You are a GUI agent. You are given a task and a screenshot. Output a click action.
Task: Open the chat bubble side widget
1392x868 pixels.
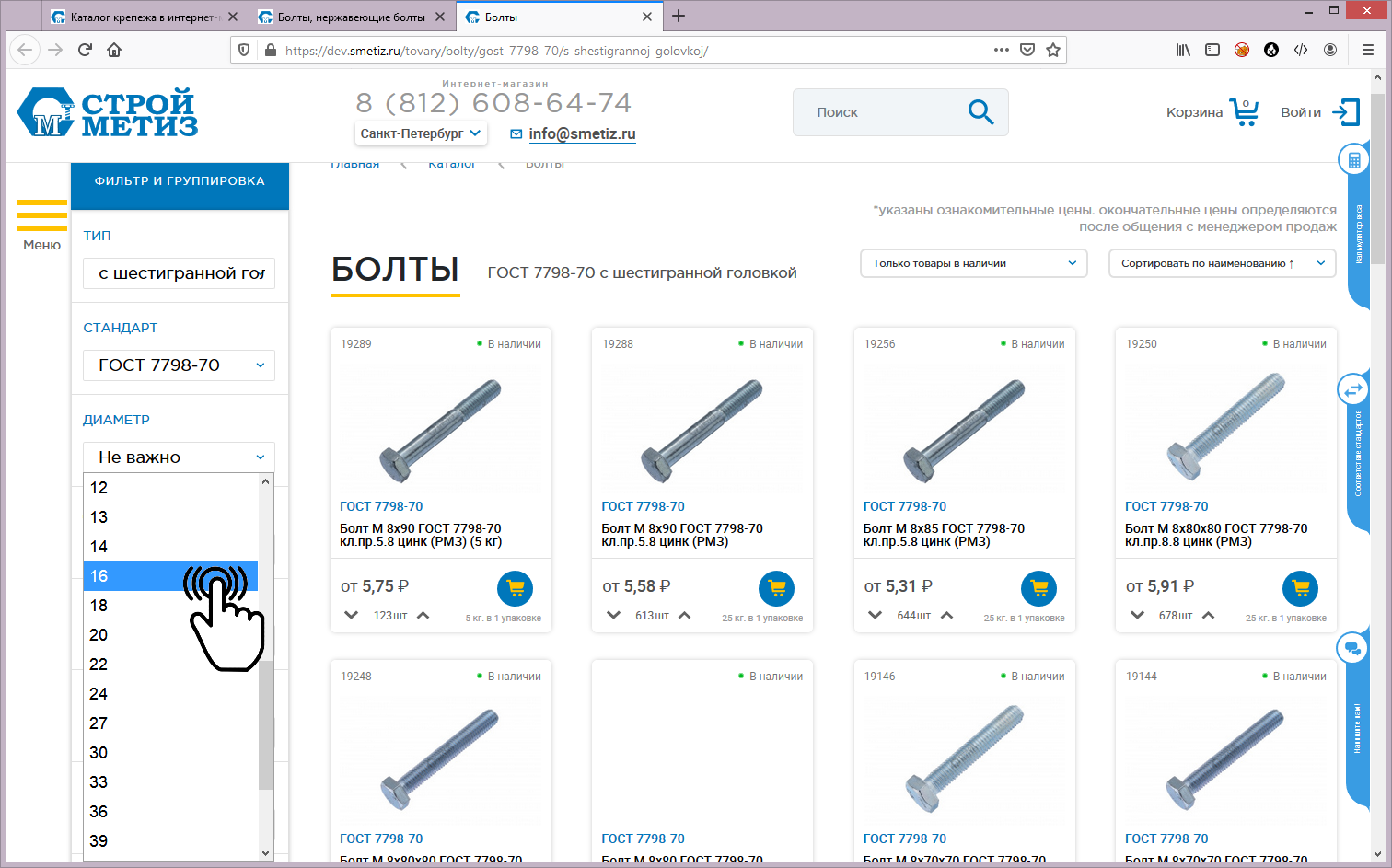1352,648
